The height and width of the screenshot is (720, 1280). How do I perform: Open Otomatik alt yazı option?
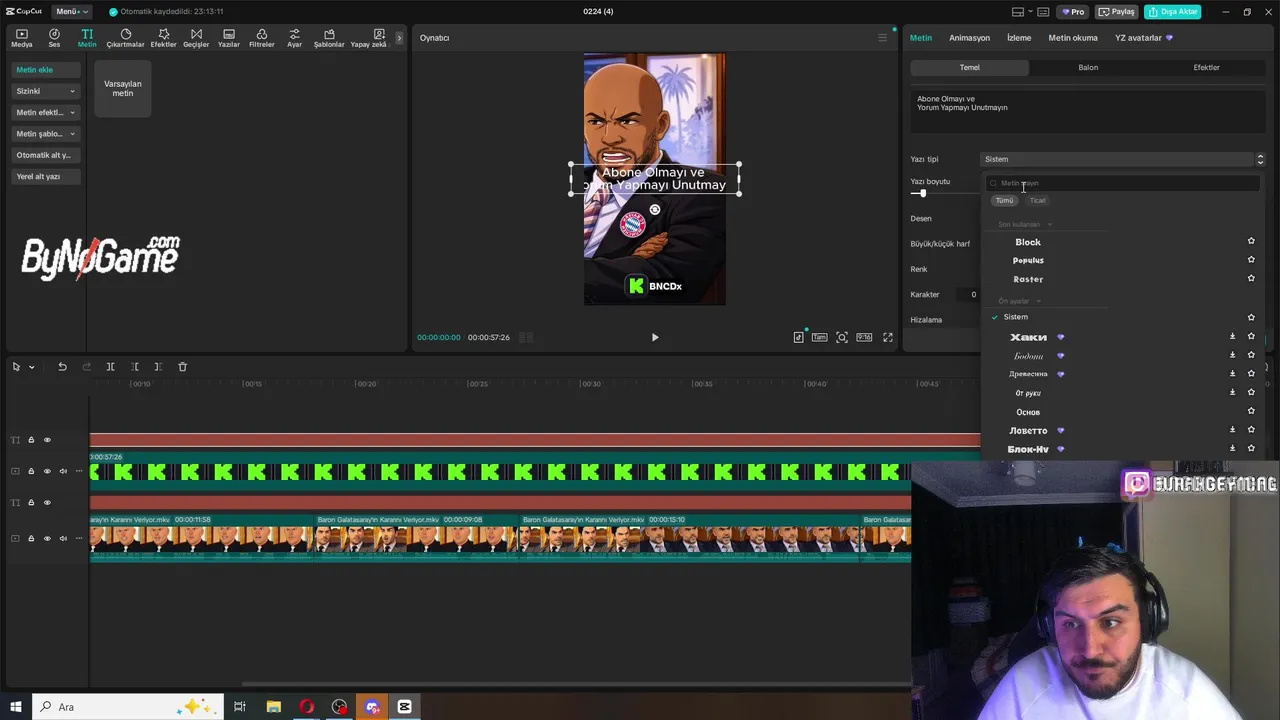45,155
